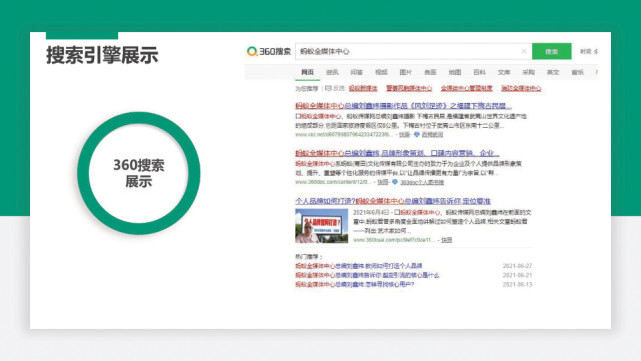Image resolution: width=641 pixels, height=361 pixels.
Task: Click the 360搜索 logo
Action: (269, 52)
